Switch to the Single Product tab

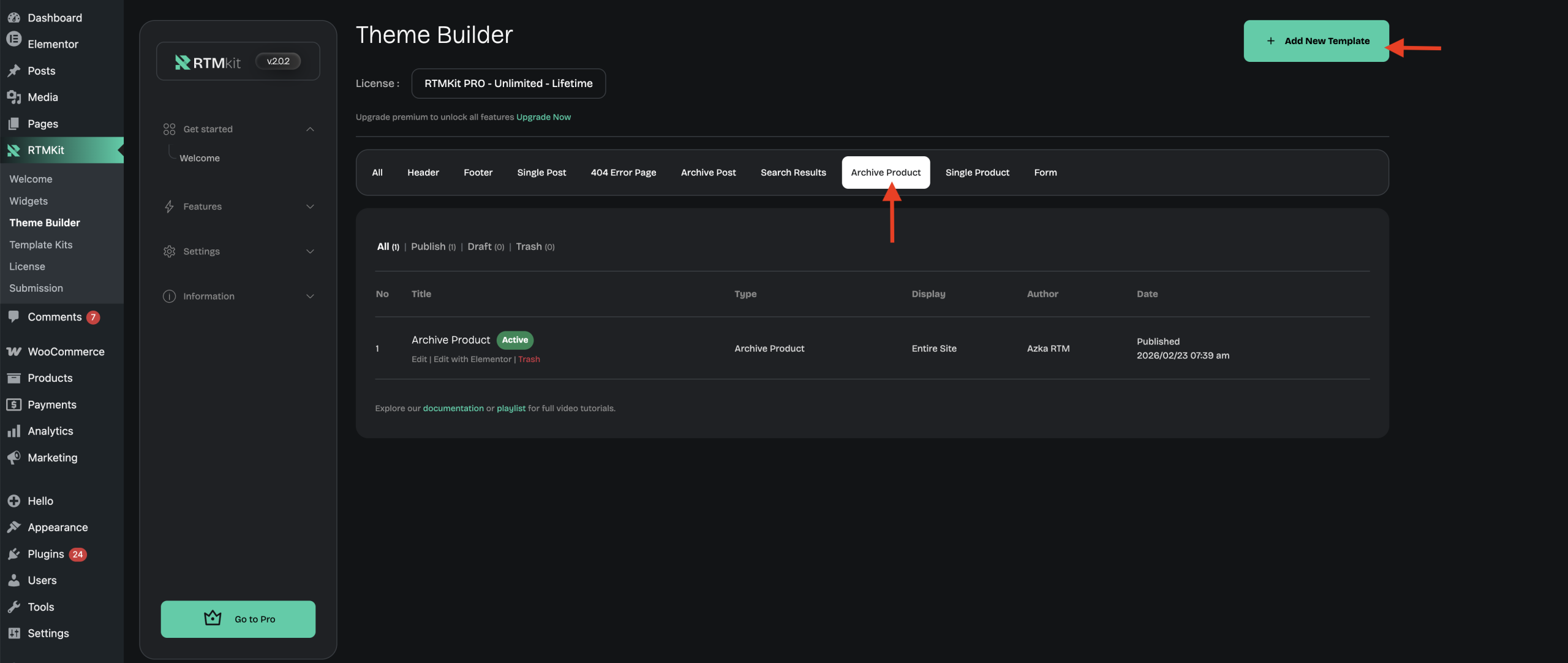(977, 173)
